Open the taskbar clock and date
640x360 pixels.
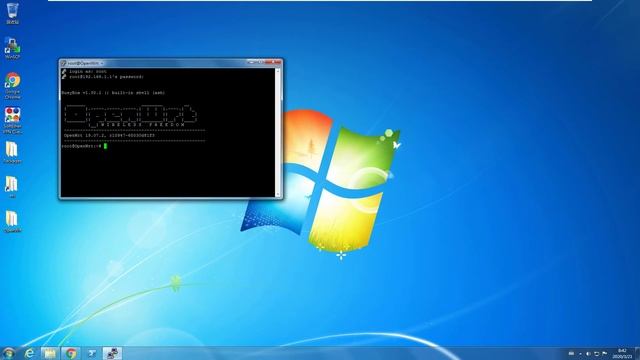coord(622,353)
